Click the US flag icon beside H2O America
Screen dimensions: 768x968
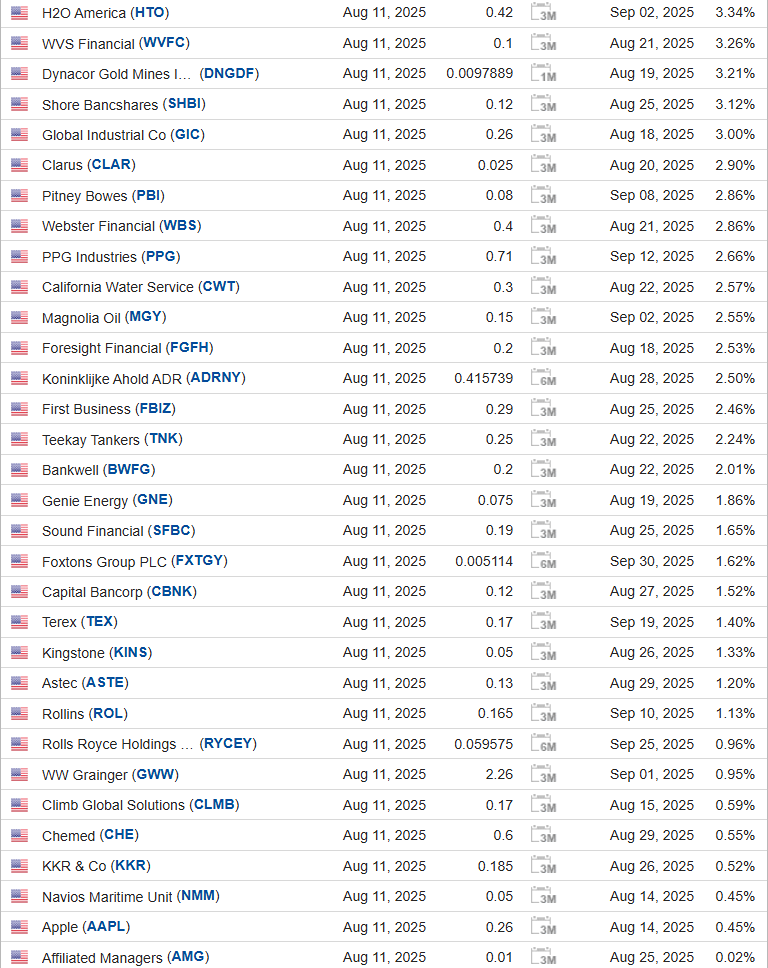pyautogui.click(x=19, y=13)
